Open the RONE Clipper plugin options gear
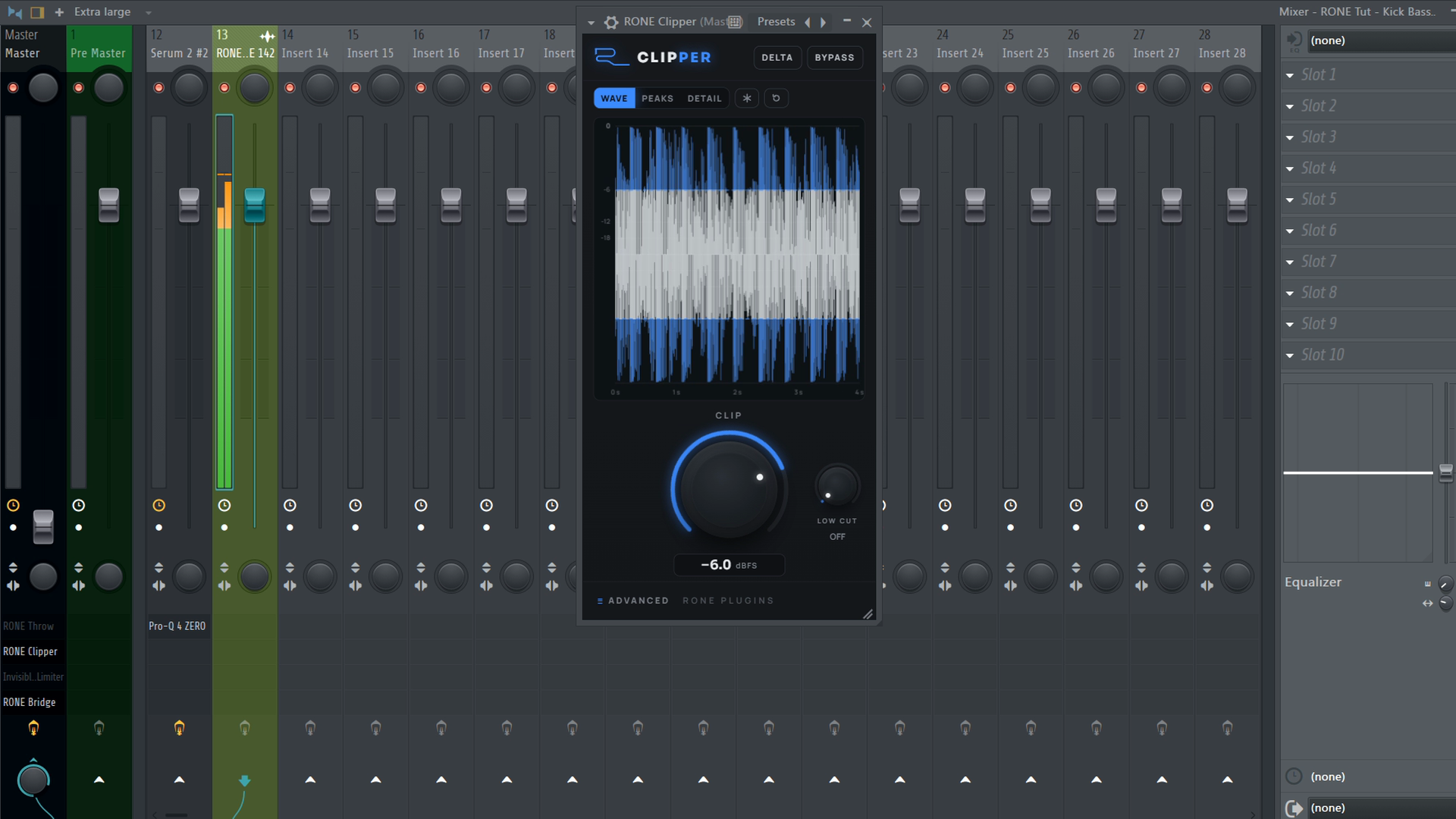The width and height of the screenshot is (1456, 819). [x=611, y=22]
